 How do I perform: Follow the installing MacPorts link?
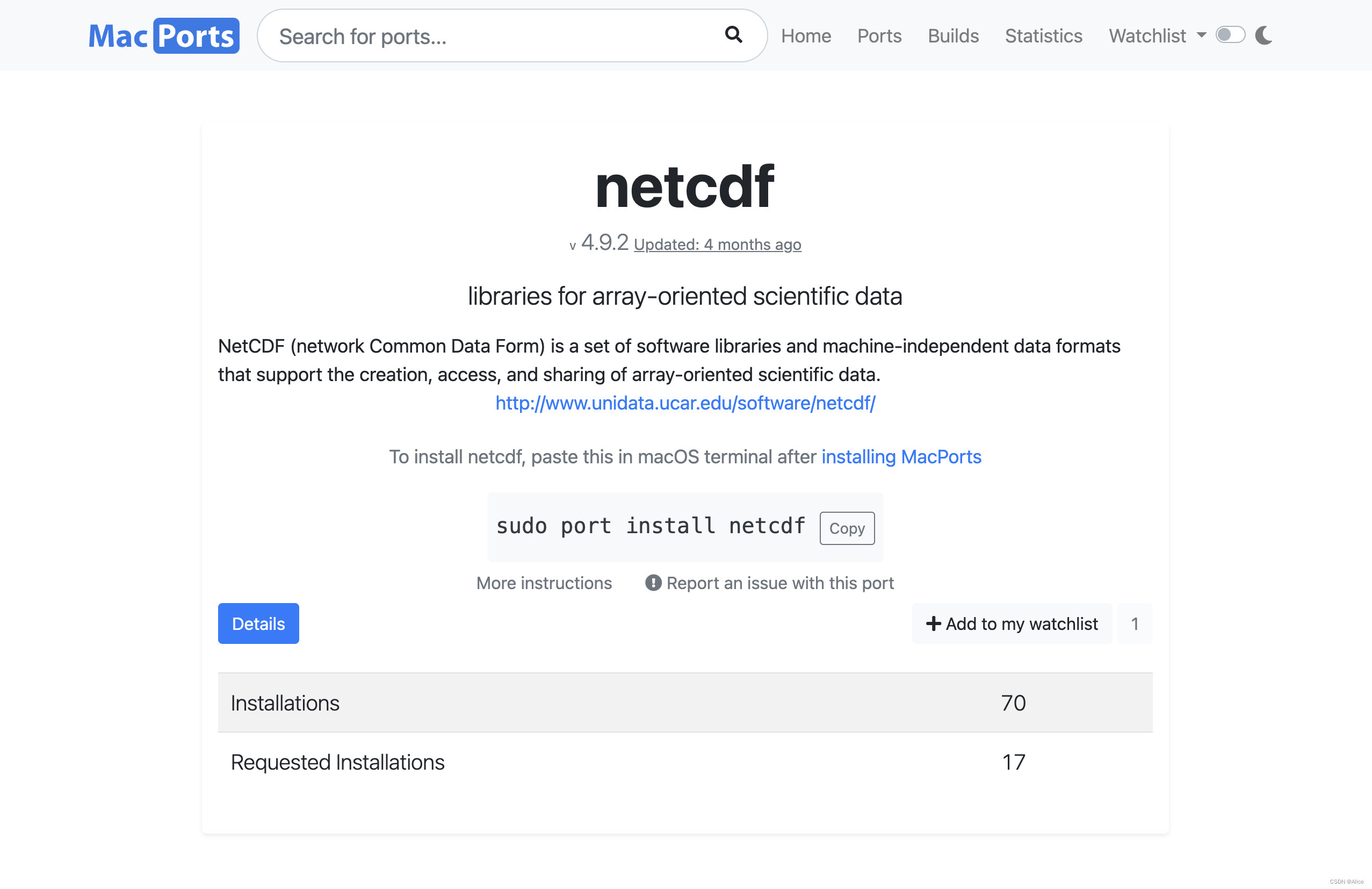click(901, 457)
